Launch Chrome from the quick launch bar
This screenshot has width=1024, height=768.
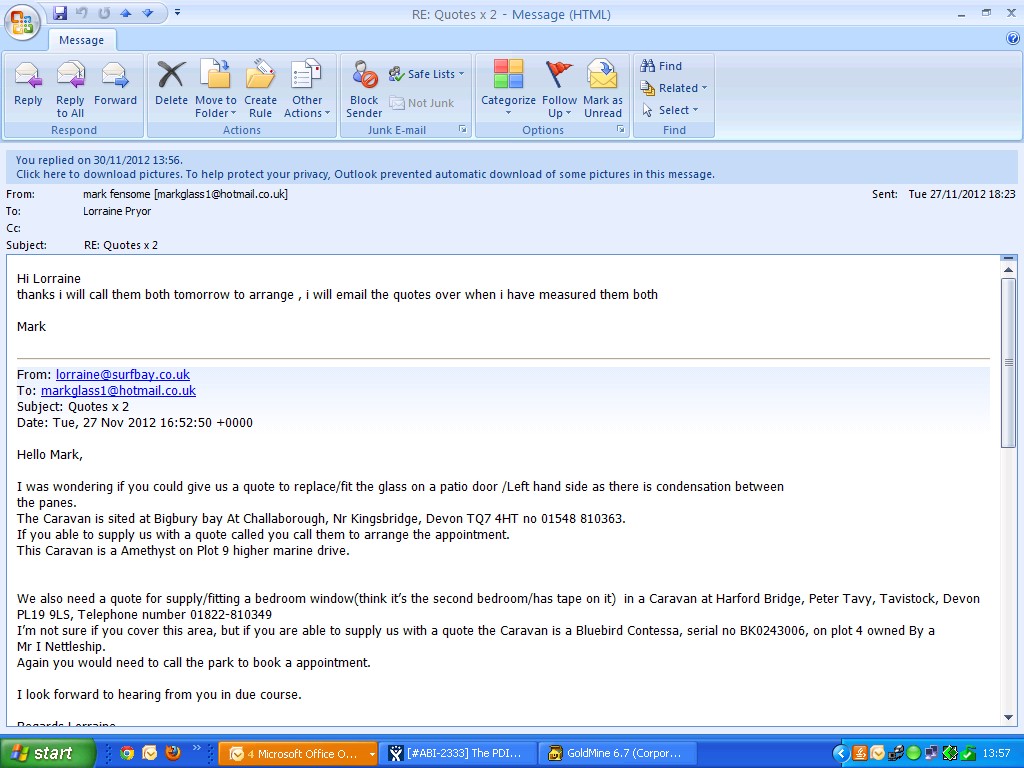point(127,753)
